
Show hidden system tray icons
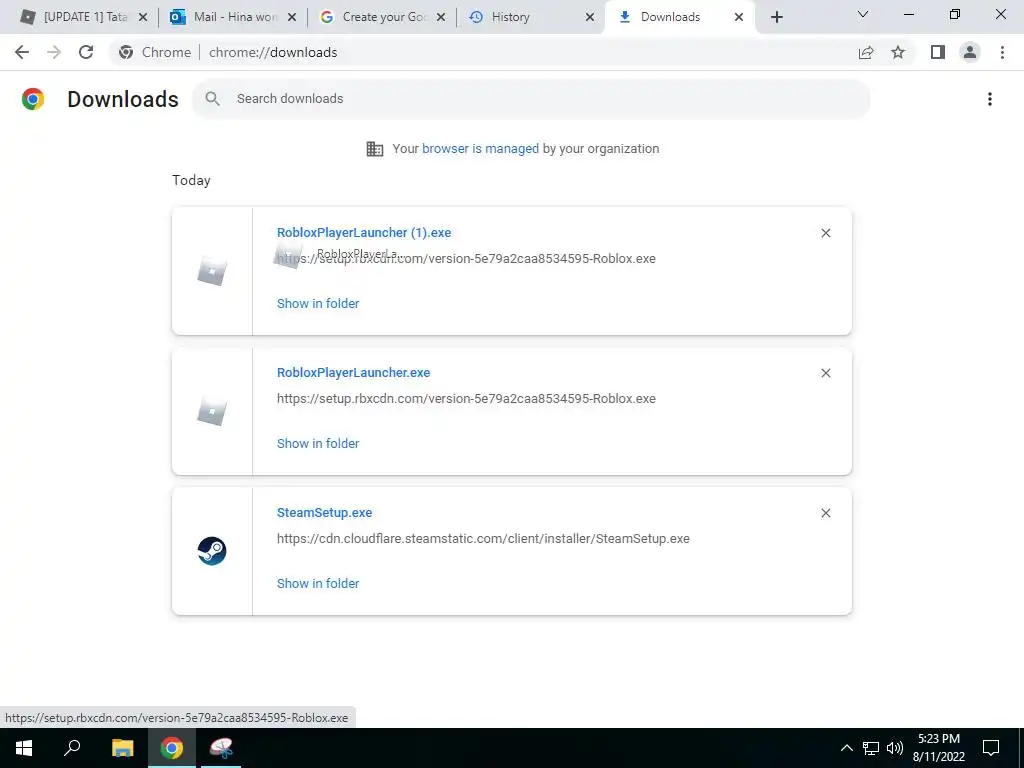pos(846,748)
